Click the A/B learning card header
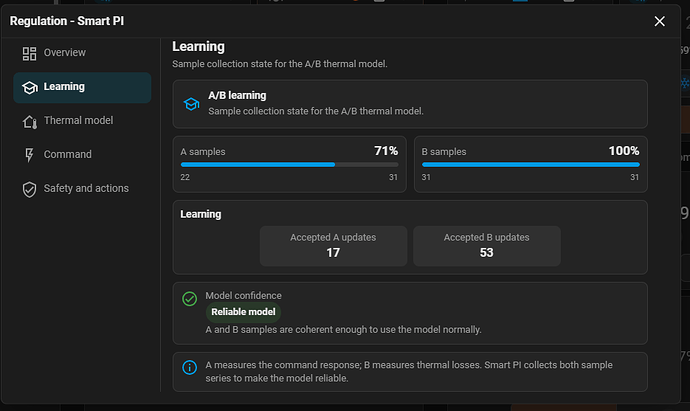Image resolution: width=690 pixels, height=411 pixels. pyautogui.click(x=410, y=104)
